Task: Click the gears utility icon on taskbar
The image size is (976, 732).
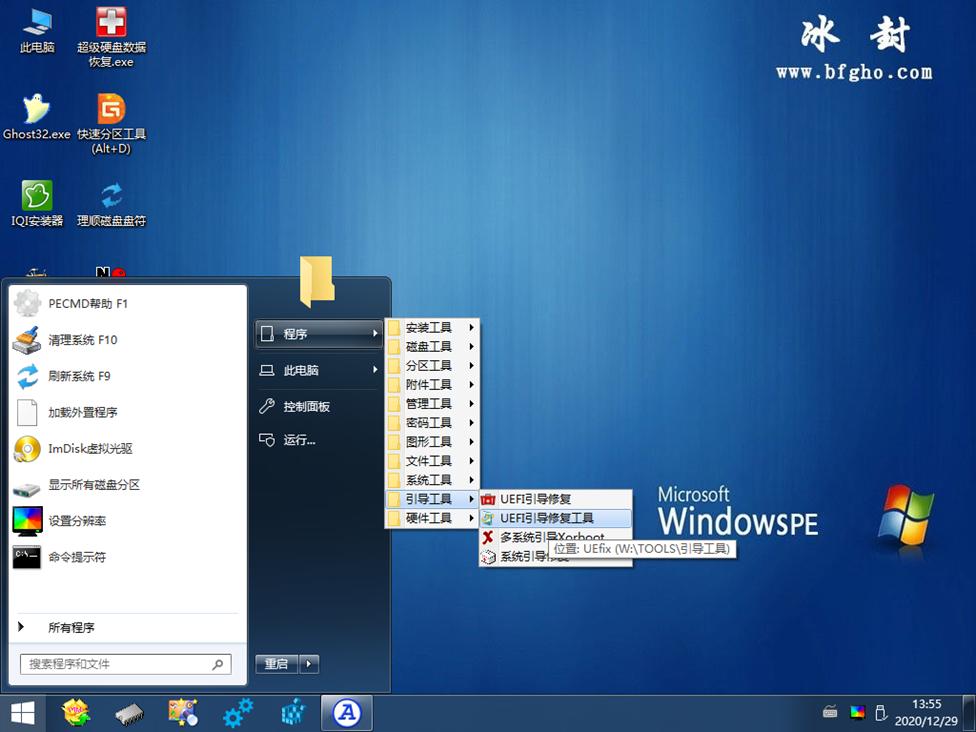Action: pos(237,713)
